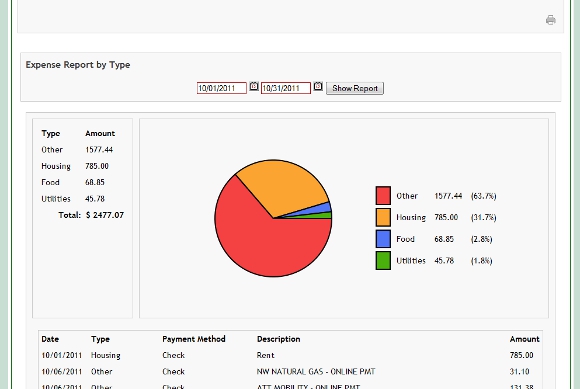Click the red Other legend swatch
580x389 pixels.
click(x=383, y=196)
